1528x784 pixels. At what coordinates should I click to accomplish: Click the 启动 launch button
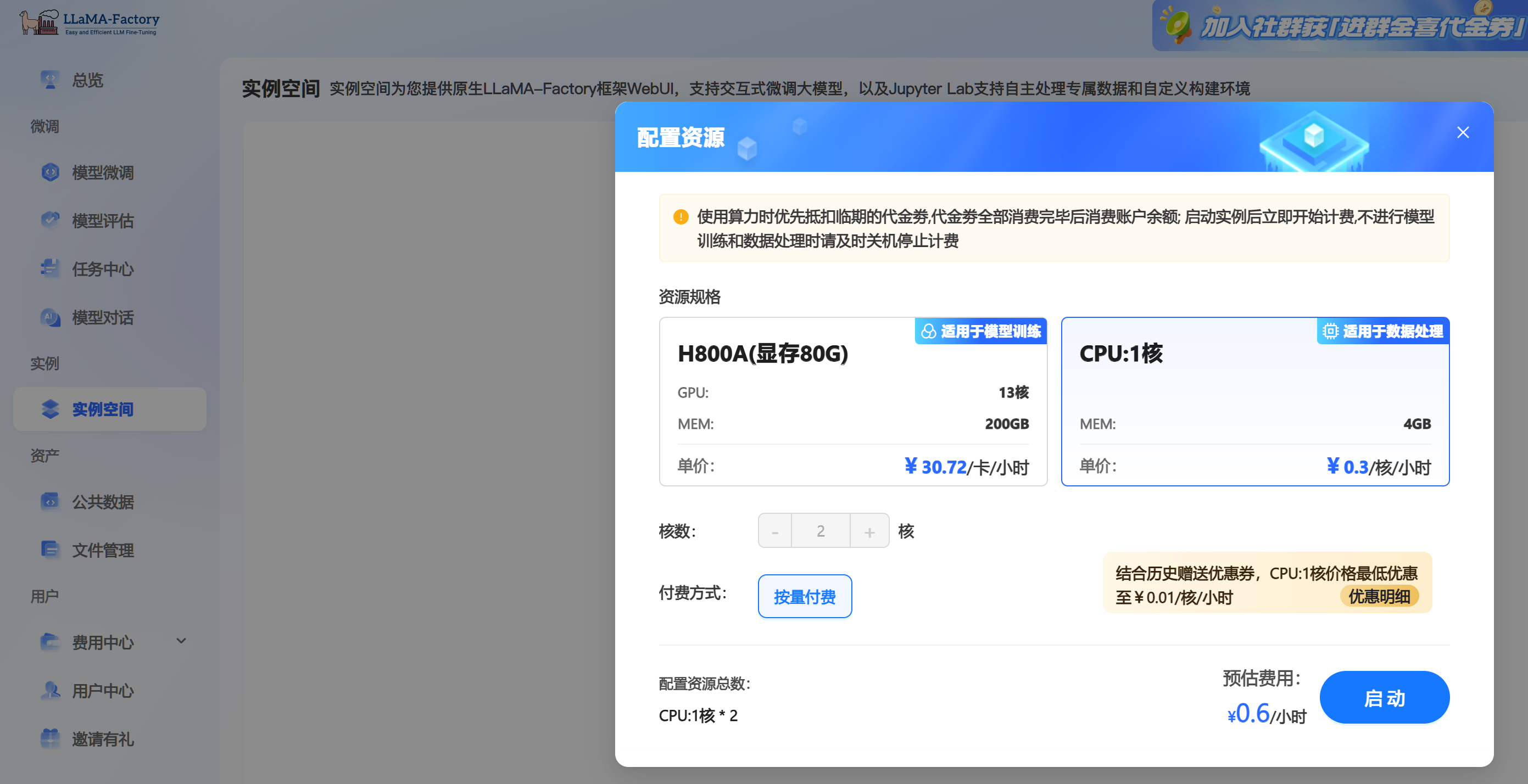click(x=1384, y=697)
